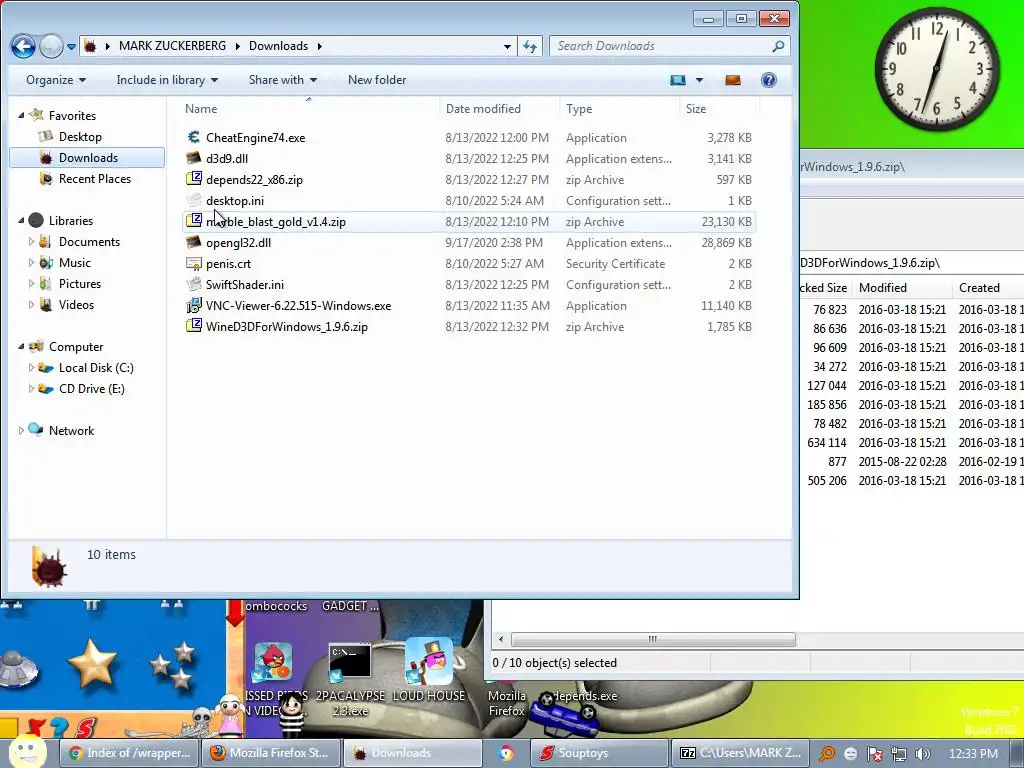Select marble_blast_gold_v1.4.zip archive icon
Image resolution: width=1024 pixels, height=768 pixels.
point(193,221)
